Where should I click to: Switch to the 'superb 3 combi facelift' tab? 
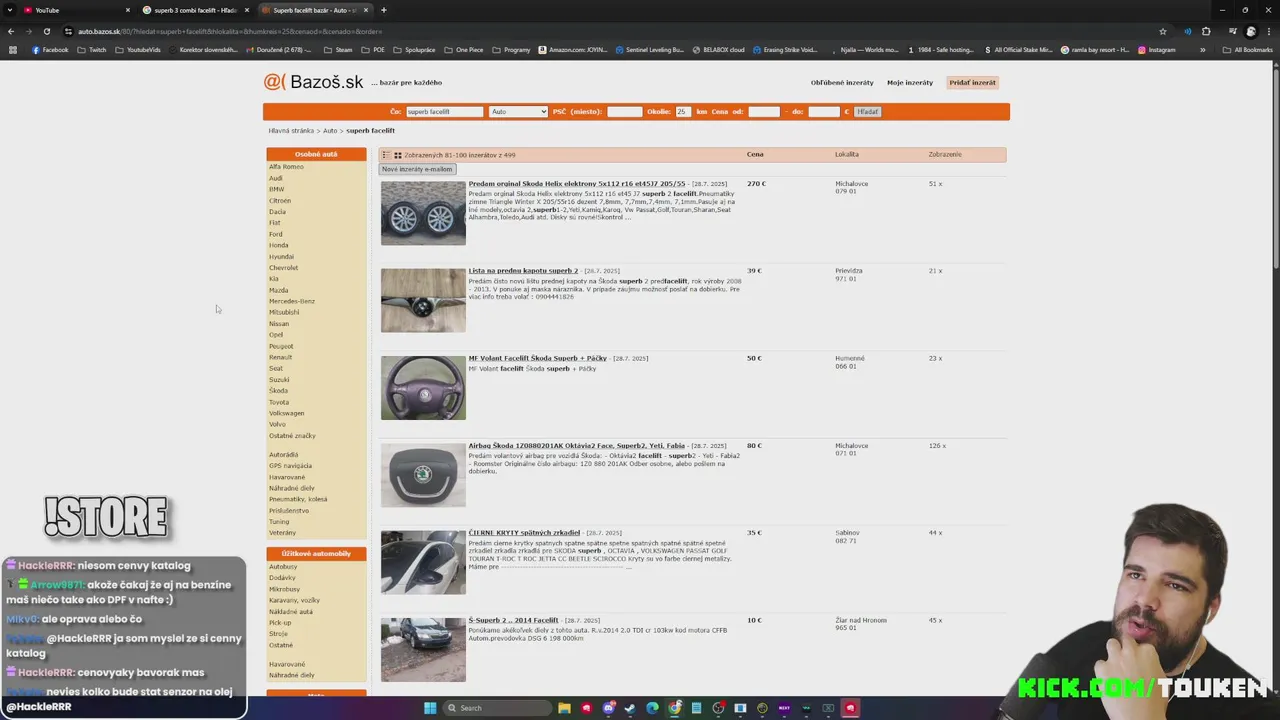pos(195,10)
